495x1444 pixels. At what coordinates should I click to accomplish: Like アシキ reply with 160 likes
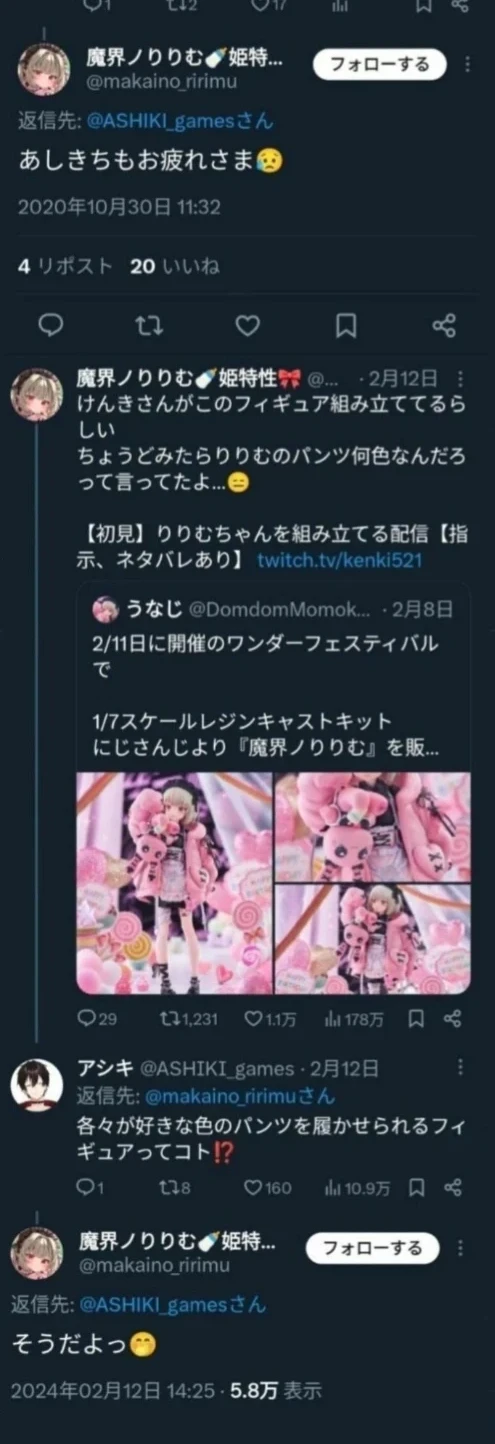[x=268, y=1187]
